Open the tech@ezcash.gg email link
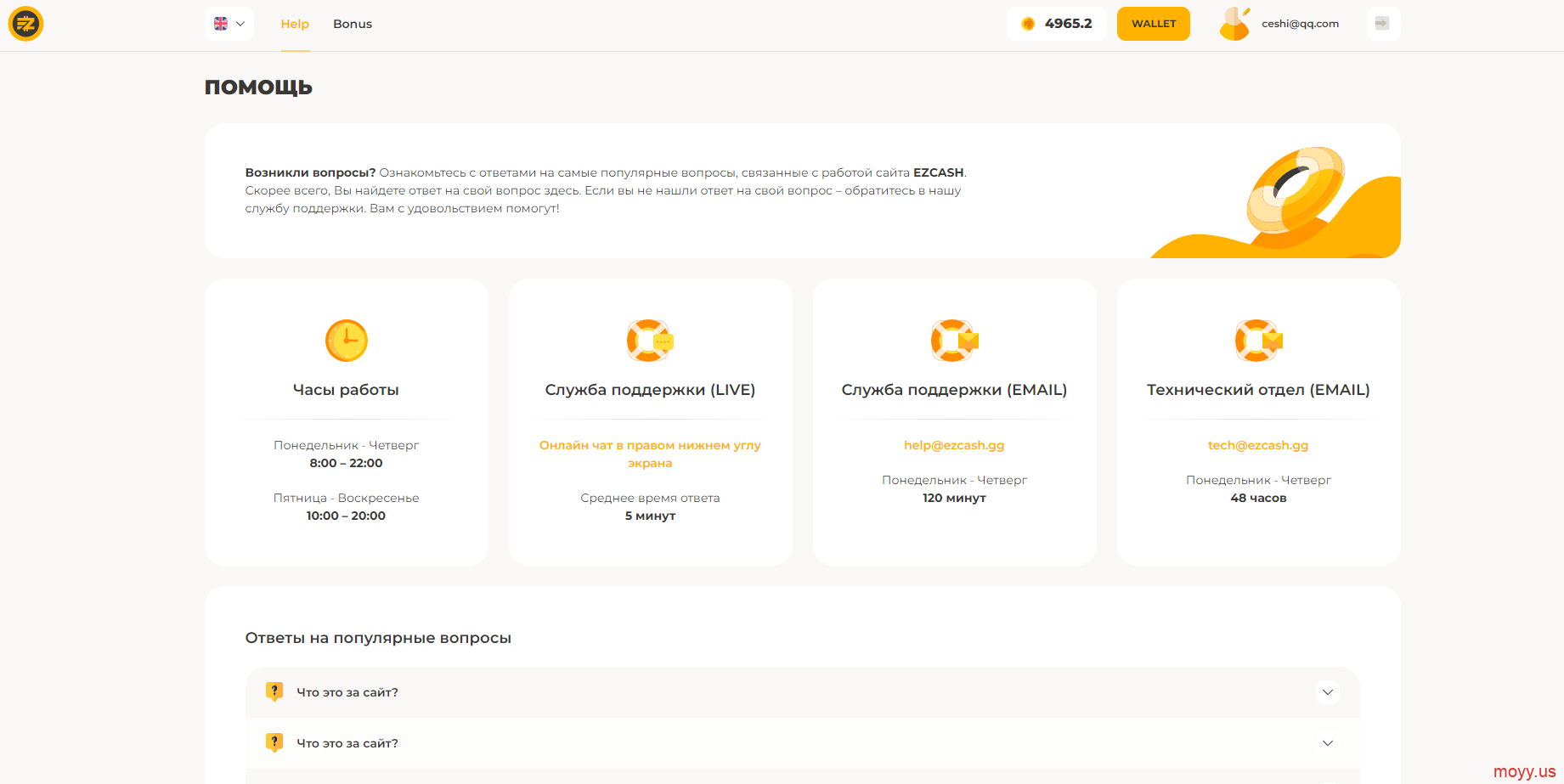This screenshot has width=1564, height=784. [x=1258, y=445]
